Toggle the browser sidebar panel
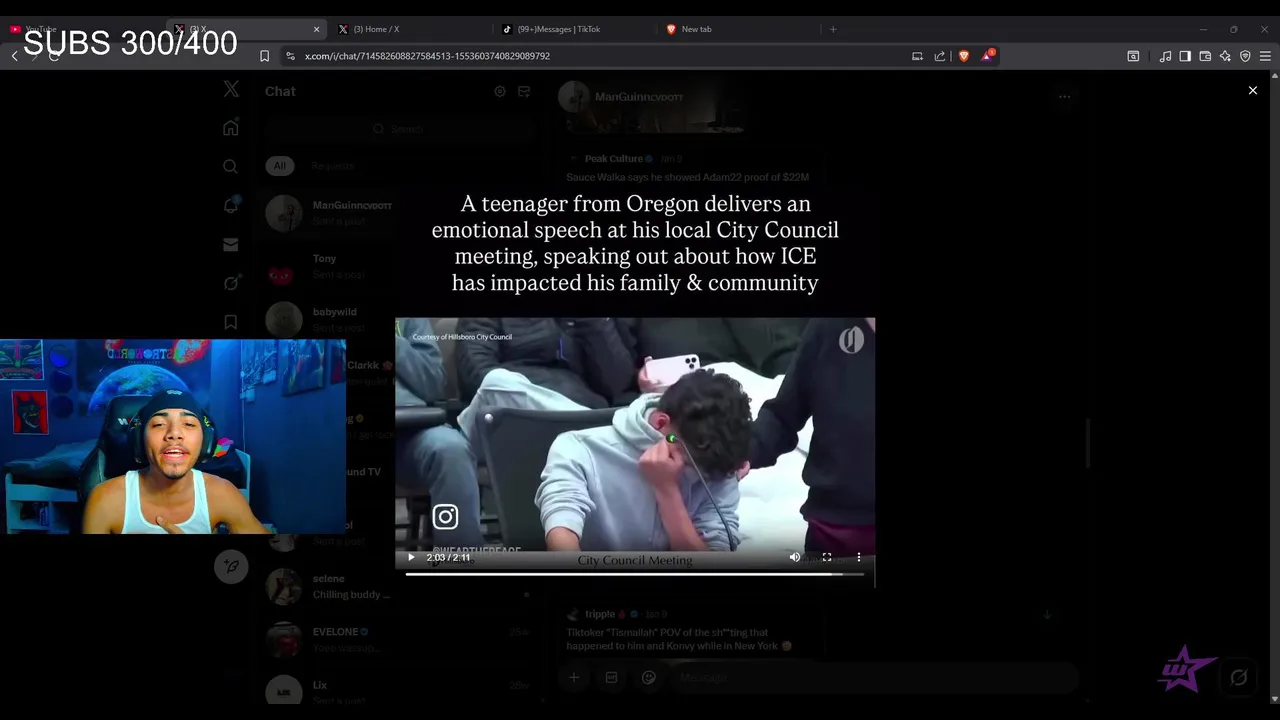The image size is (1280, 720). pyautogui.click(x=1185, y=56)
